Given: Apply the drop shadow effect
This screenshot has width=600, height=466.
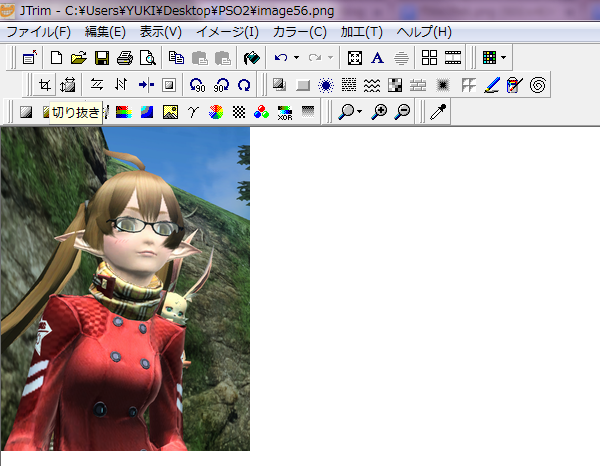Looking at the screenshot, I should (279, 85).
